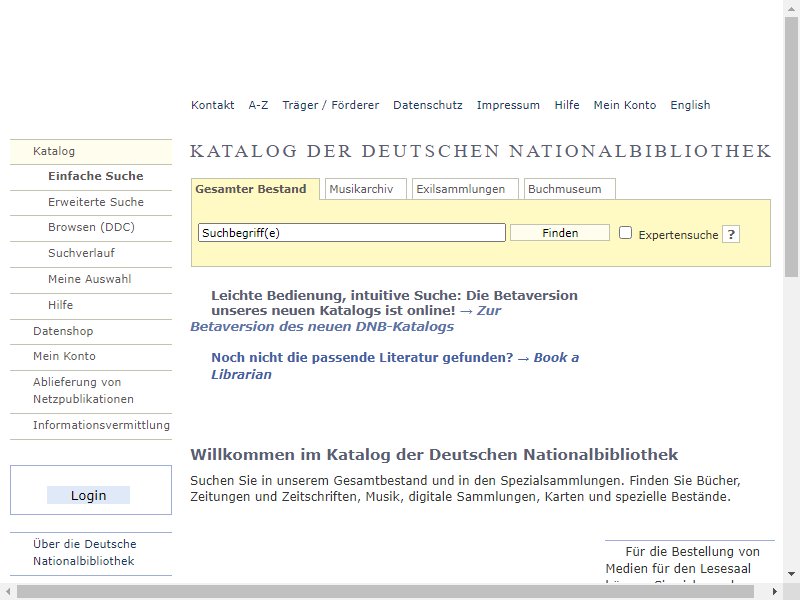Viewport: 800px width, 600px height.
Task: Open the A-Z index link
Action: (x=258, y=105)
